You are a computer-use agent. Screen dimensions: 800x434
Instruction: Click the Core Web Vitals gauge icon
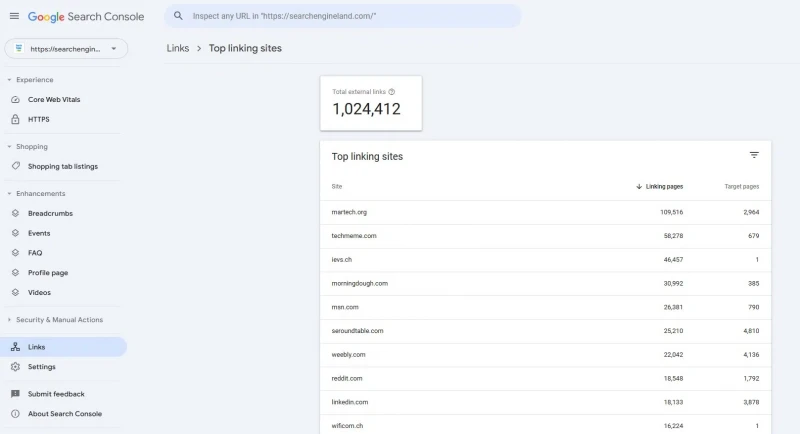tap(15, 99)
